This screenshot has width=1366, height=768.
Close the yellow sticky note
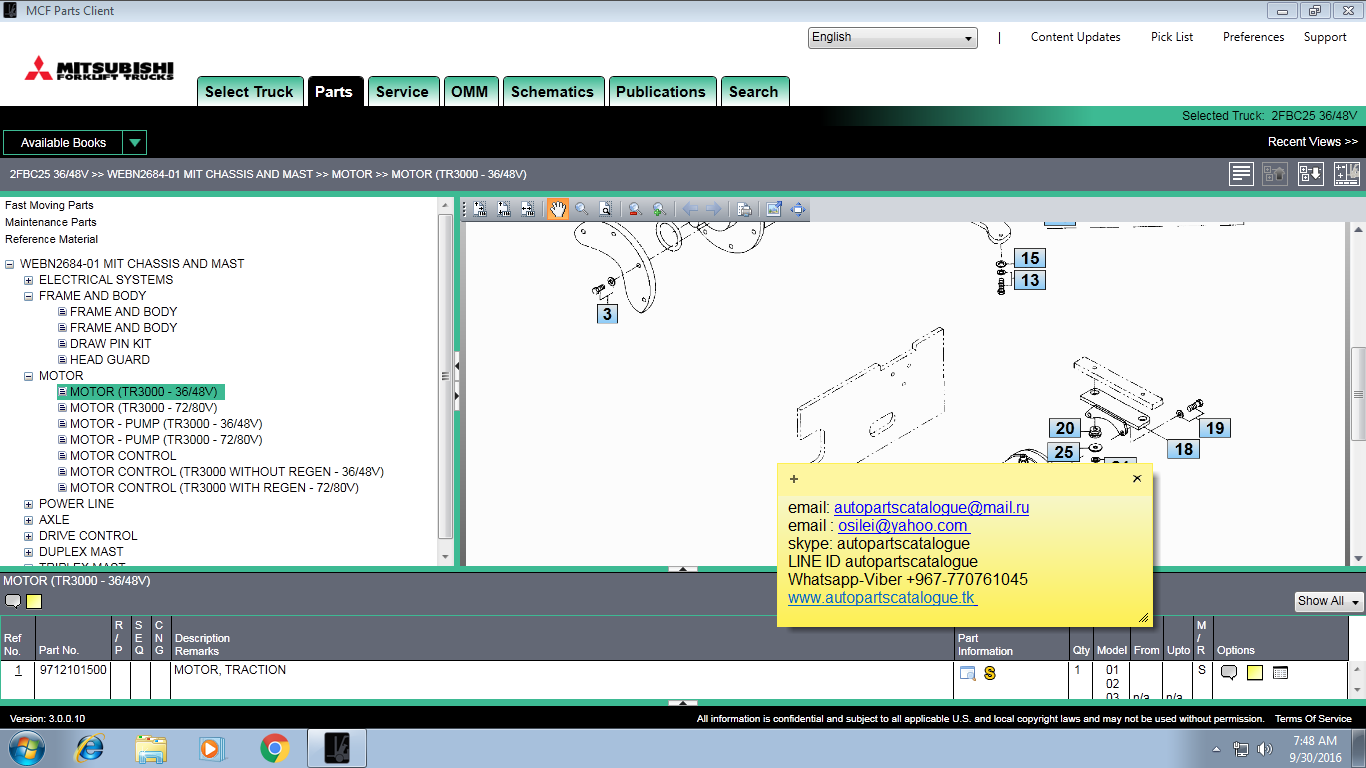(1137, 479)
